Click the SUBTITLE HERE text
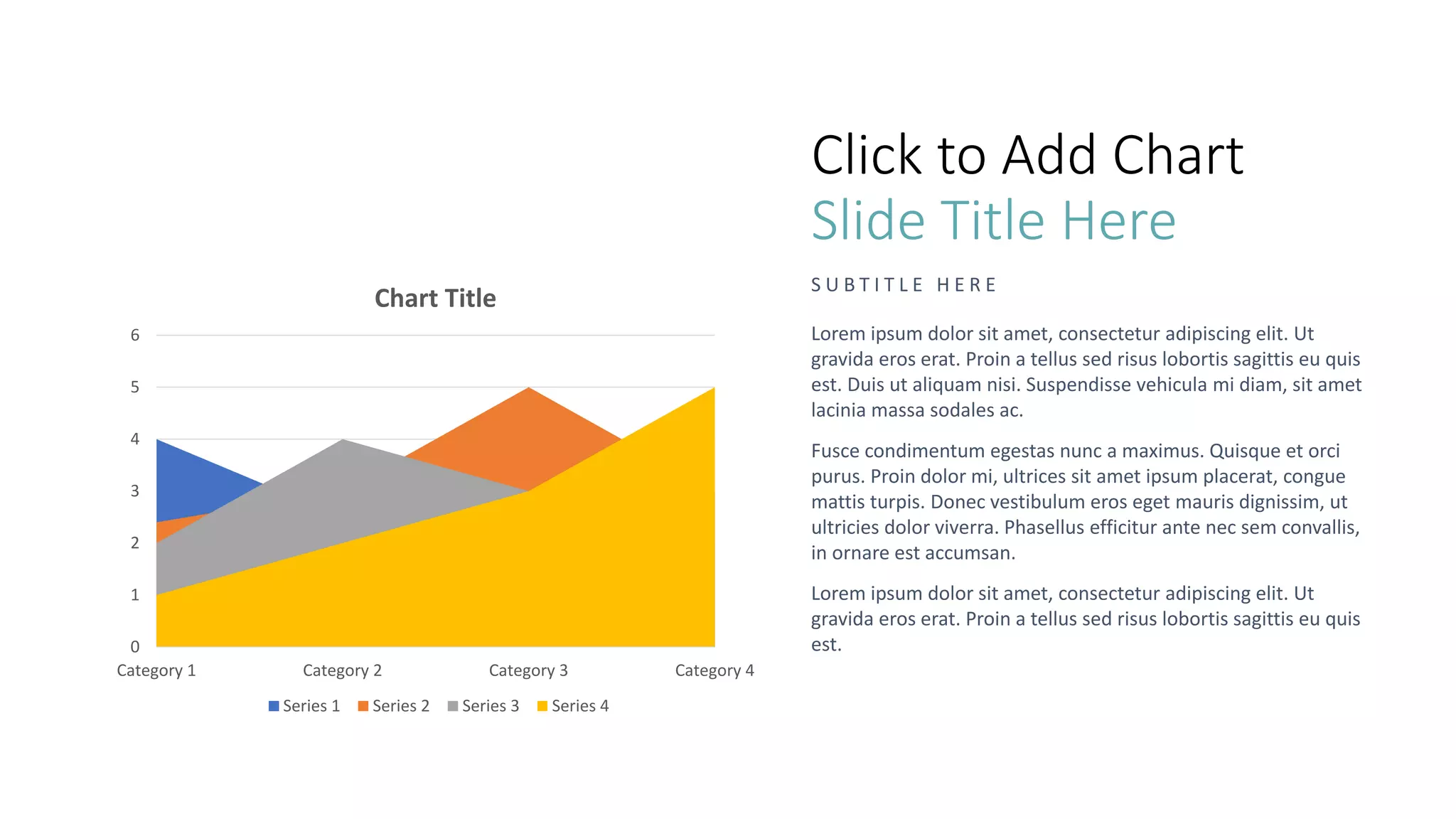1456x819 pixels. 904,285
